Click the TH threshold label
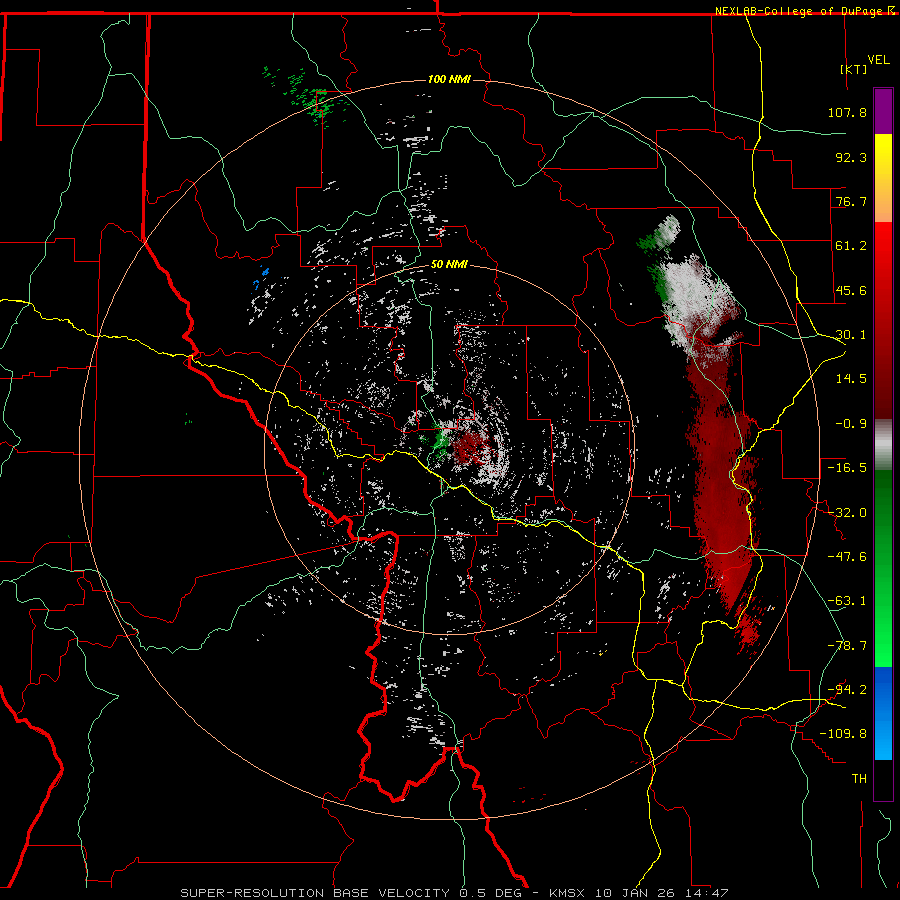The width and height of the screenshot is (900, 900). [859, 778]
